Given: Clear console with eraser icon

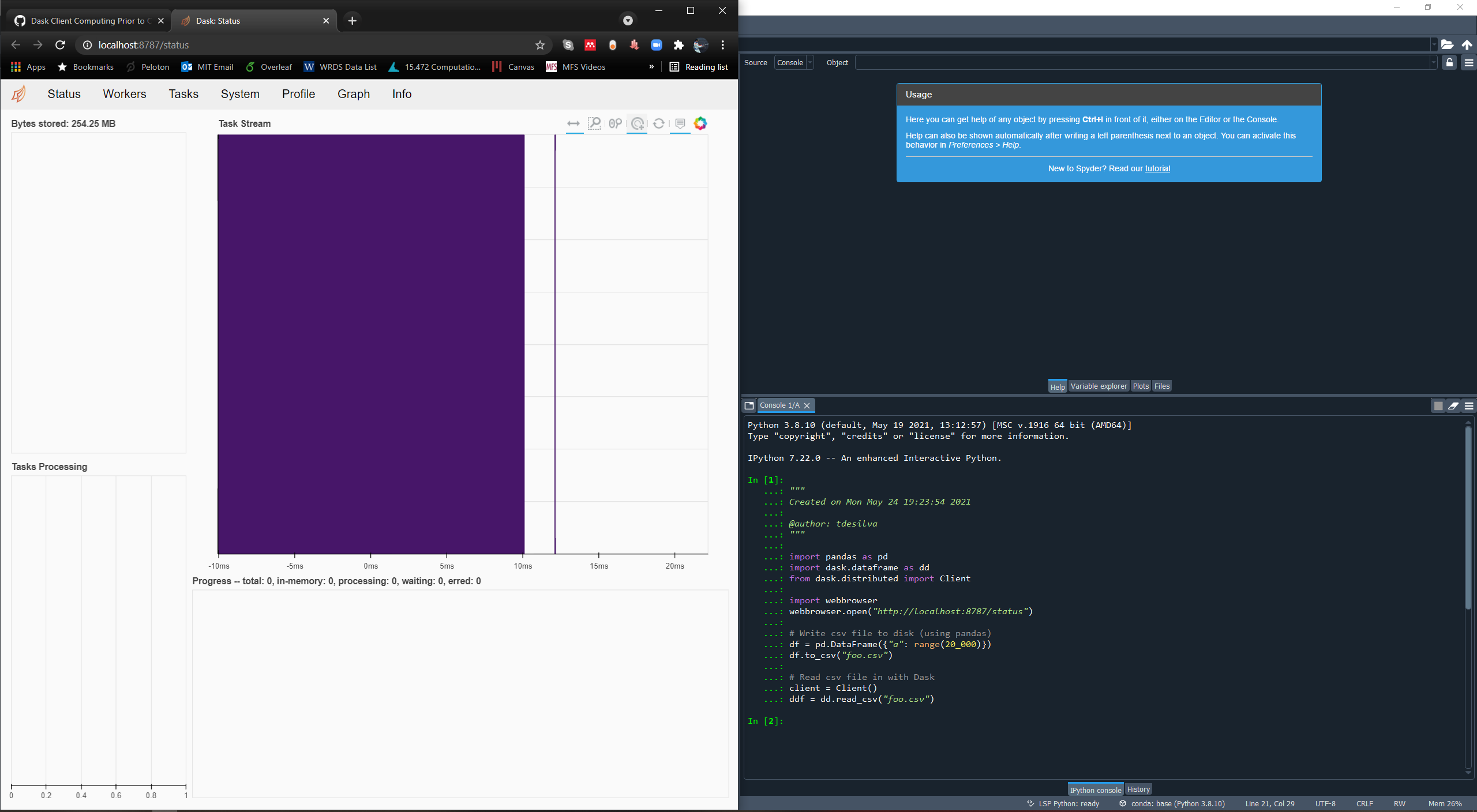Looking at the screenshot, I should 1453,406.
